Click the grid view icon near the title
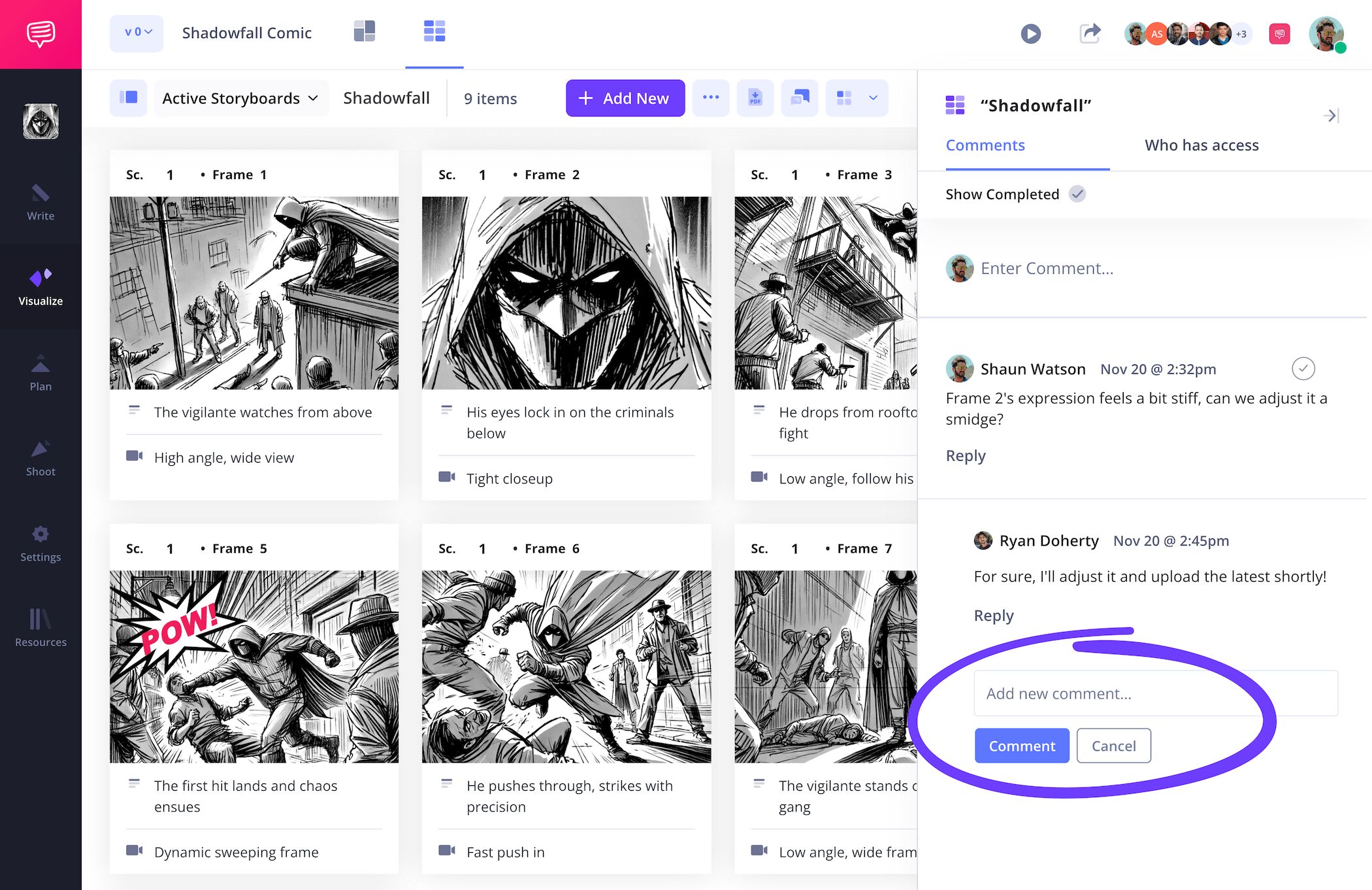 coord(434,31)
